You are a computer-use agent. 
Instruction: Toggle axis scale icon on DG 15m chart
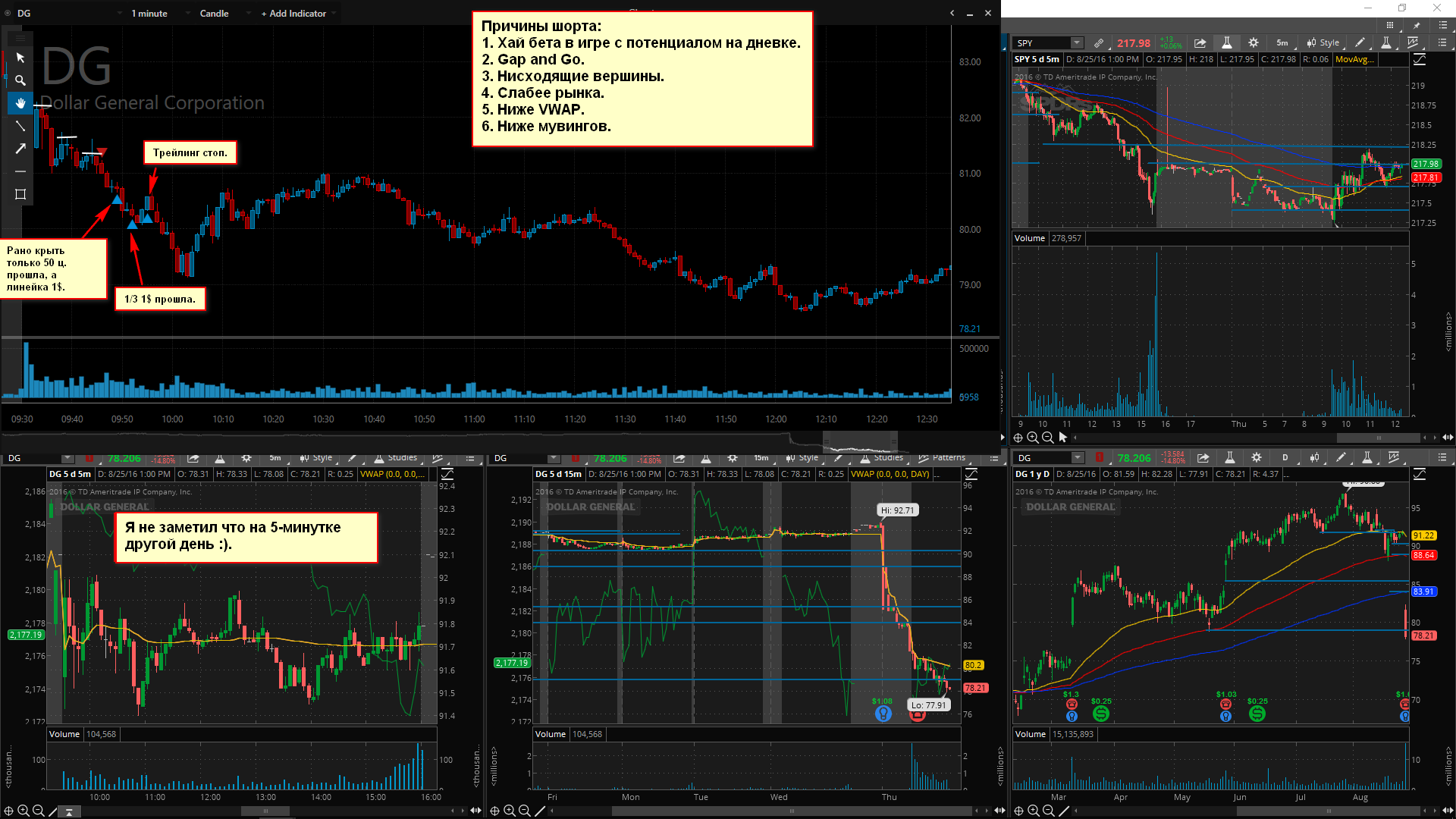coord(971,474)
